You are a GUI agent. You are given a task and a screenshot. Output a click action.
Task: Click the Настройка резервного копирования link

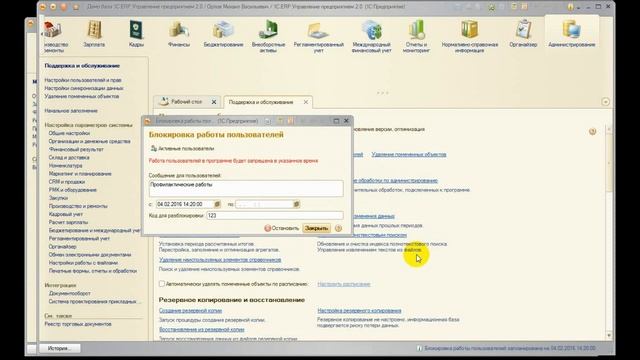(x=359, y=311)
